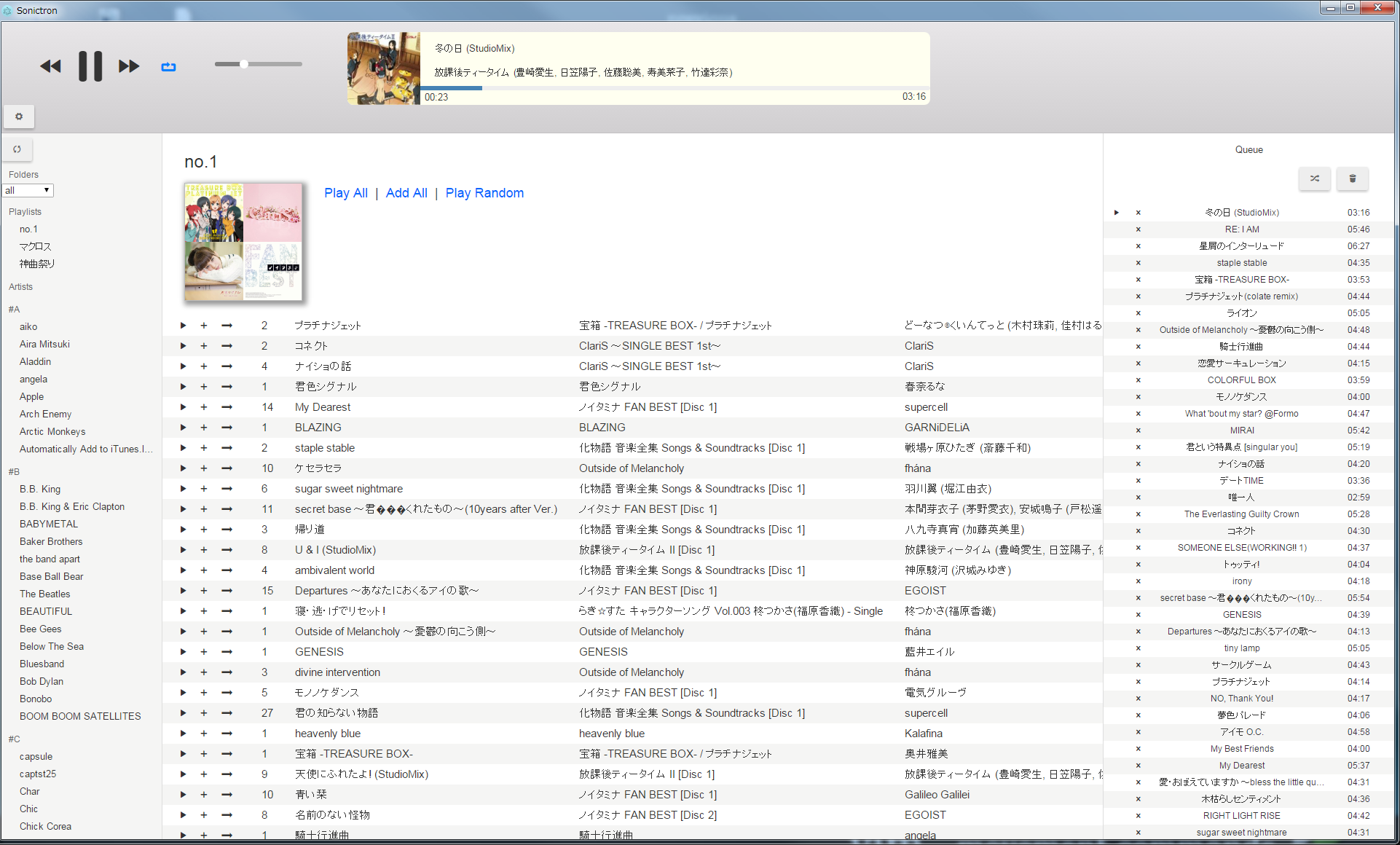
Task: Add BLAZING to the queue
Action: [204, 428]
